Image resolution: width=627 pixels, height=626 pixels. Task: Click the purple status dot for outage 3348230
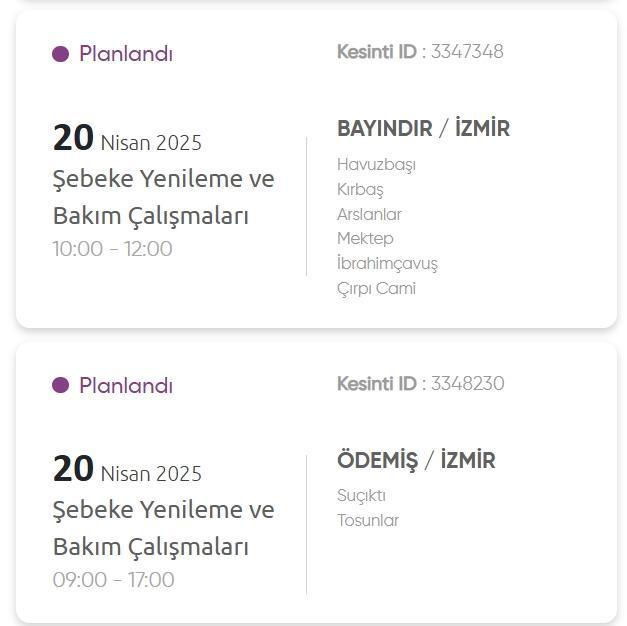point(60,385)
